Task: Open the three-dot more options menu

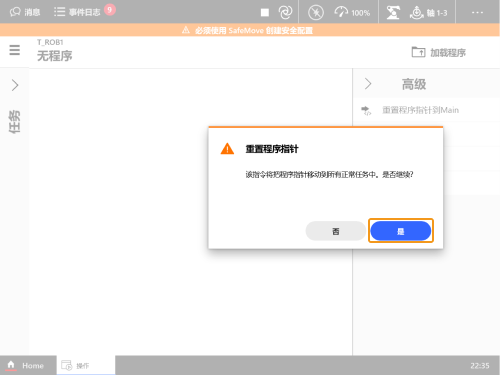Action: coord(477,13)
